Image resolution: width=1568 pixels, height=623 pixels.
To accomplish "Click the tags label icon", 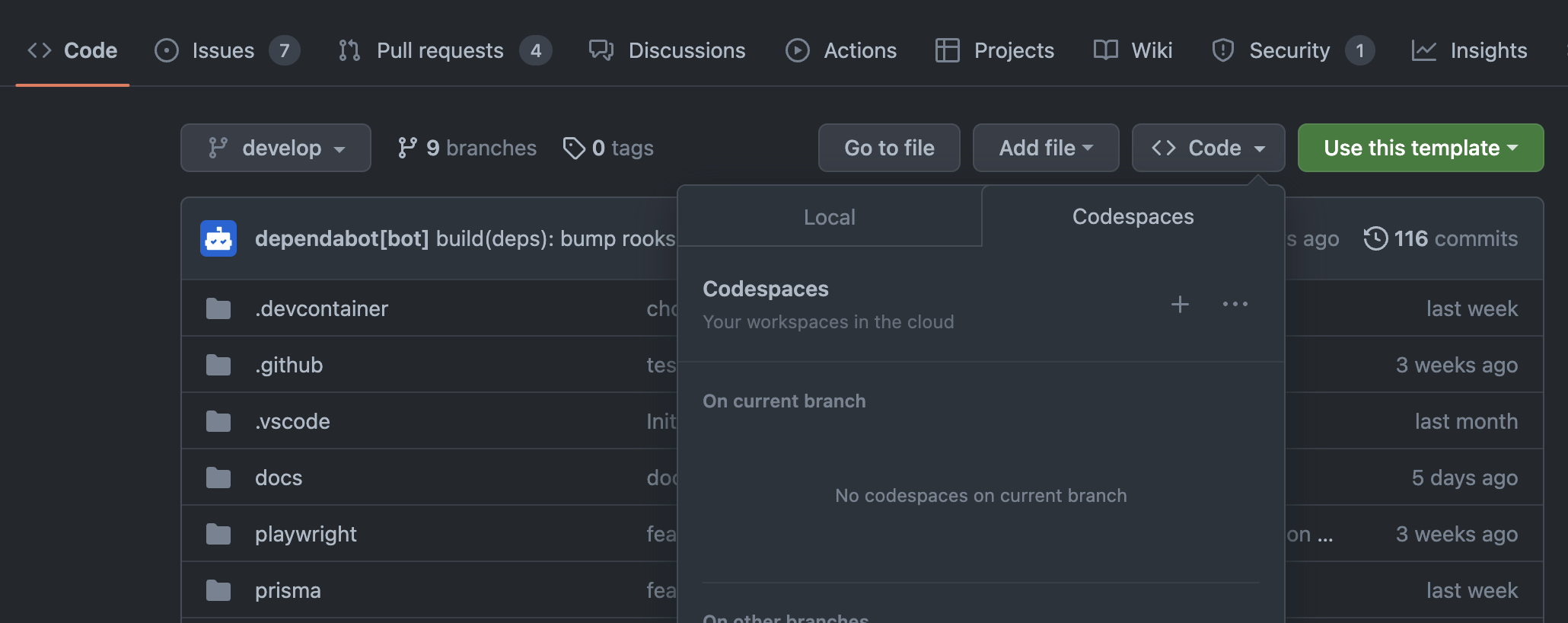I will tap(574, 148).
